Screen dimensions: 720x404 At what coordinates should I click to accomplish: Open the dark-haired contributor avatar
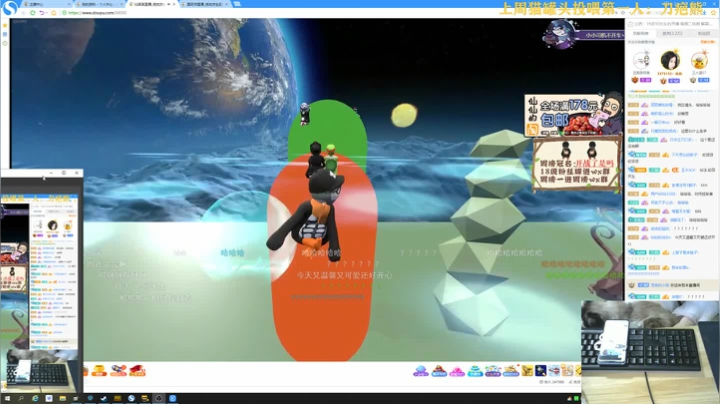pyautogui.click(x=670, y=60)
